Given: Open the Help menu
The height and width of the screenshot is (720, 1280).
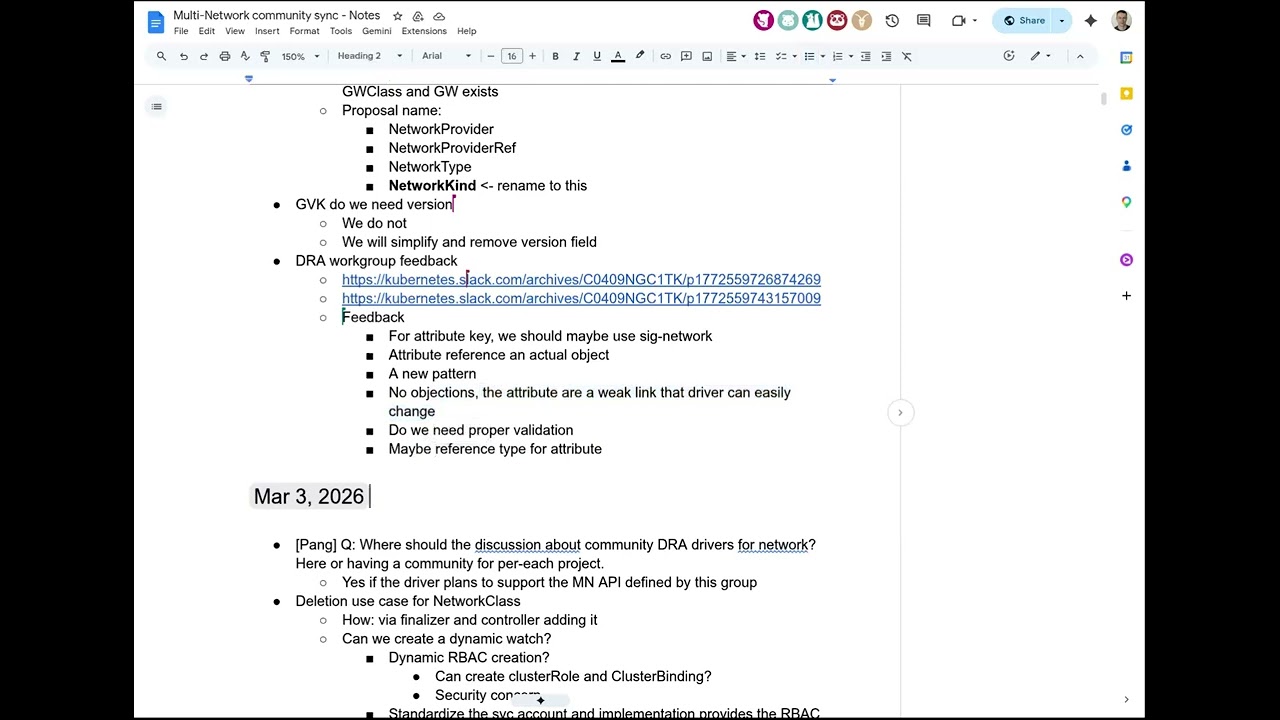Looking at the screenshot, I should tap(467, 31).
